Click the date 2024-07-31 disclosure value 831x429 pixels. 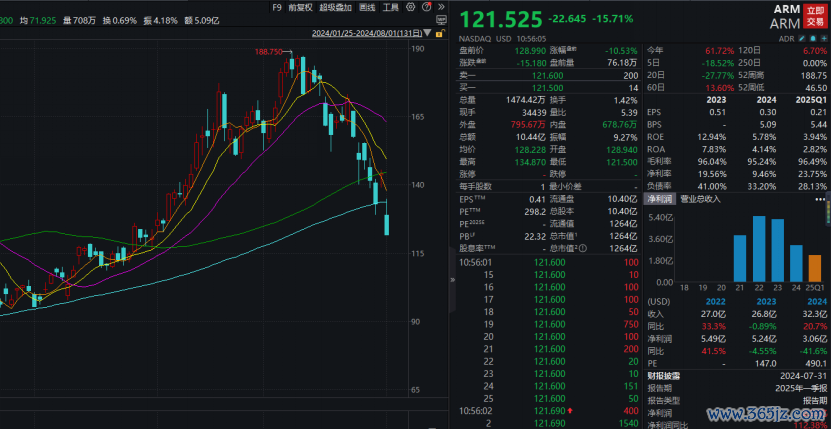806,376
